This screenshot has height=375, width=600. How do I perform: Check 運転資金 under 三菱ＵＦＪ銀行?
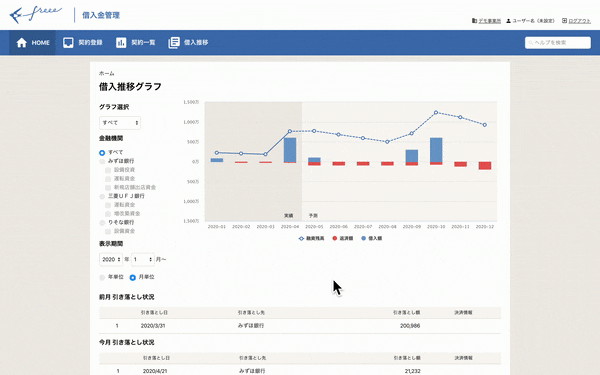(x=108, y=205)
